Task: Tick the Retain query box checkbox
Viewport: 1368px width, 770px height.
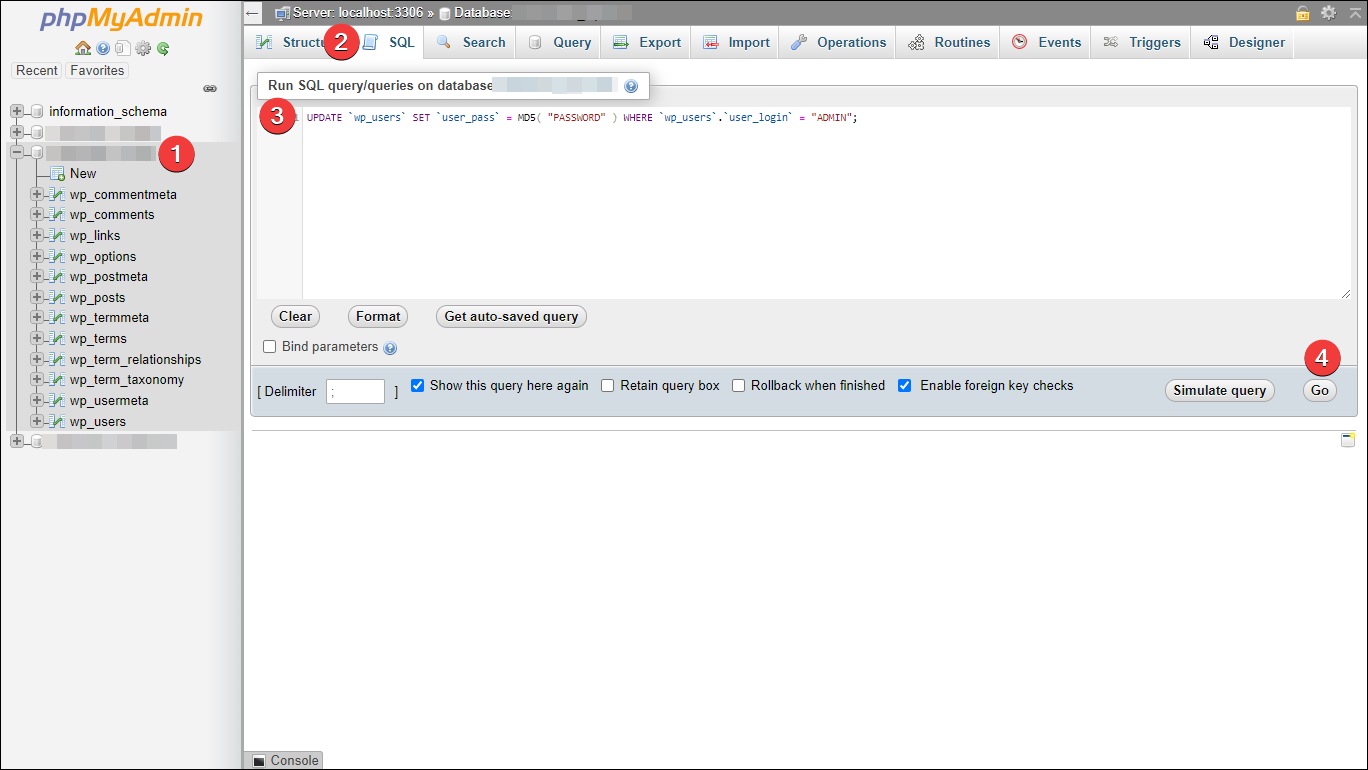Action: (x=607, y=385)
